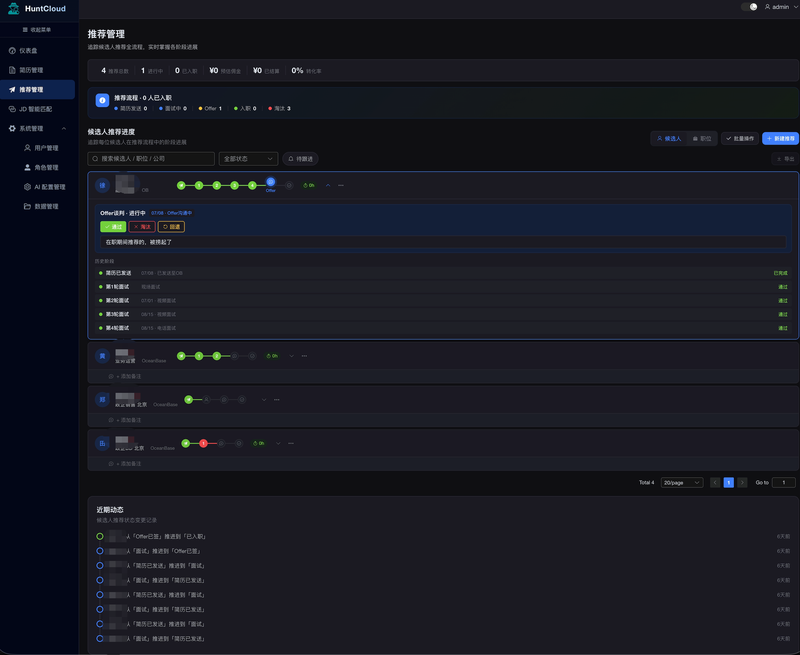
Task: Switch to the 候选人 view tab
Action: tap(668, 138)
